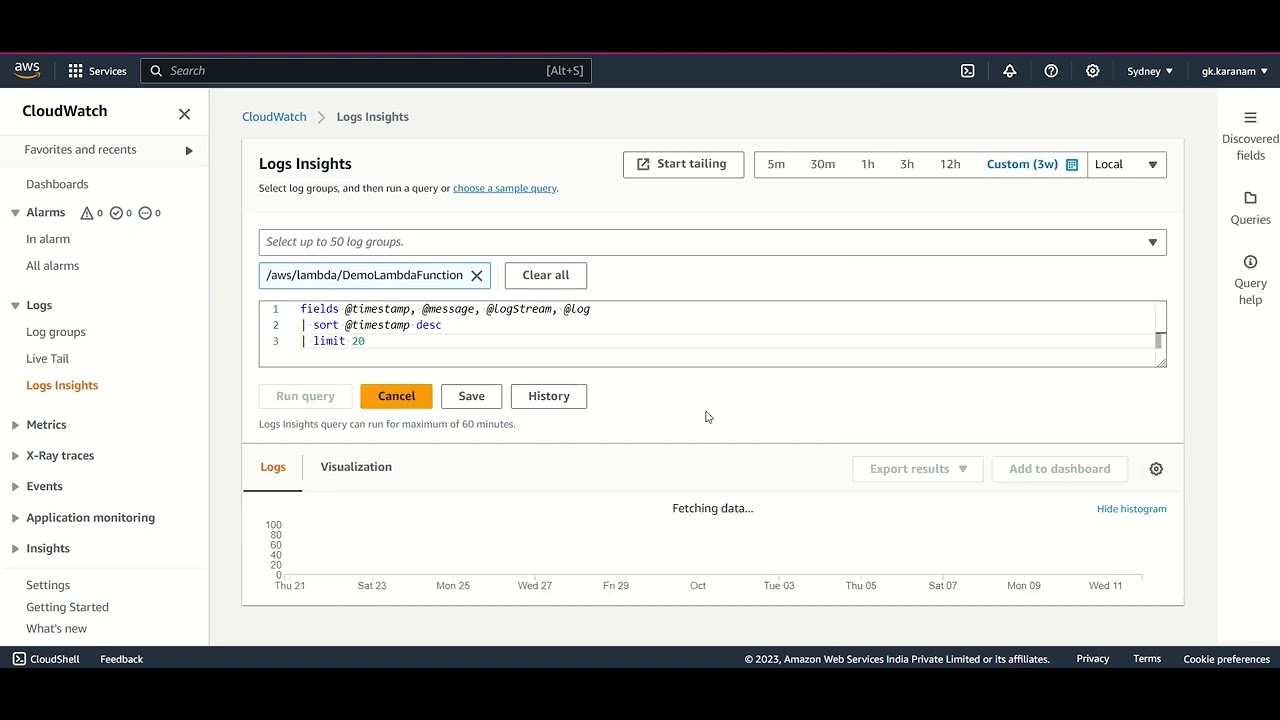
Task: Open Dashboards in the sidebar
Action: tap(57, 184)
